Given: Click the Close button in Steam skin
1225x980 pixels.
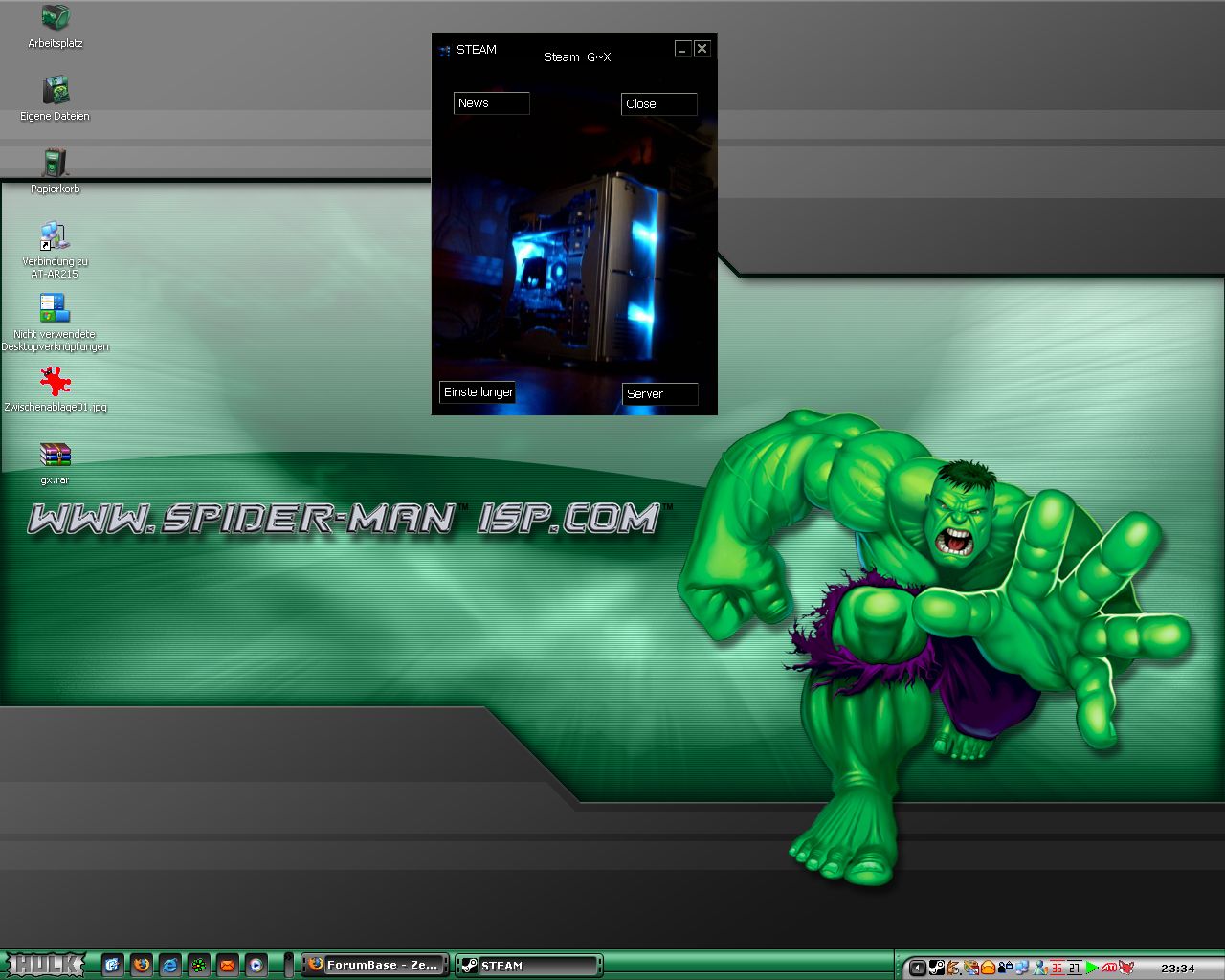Looking at the screenshot, I should (658, 104).
